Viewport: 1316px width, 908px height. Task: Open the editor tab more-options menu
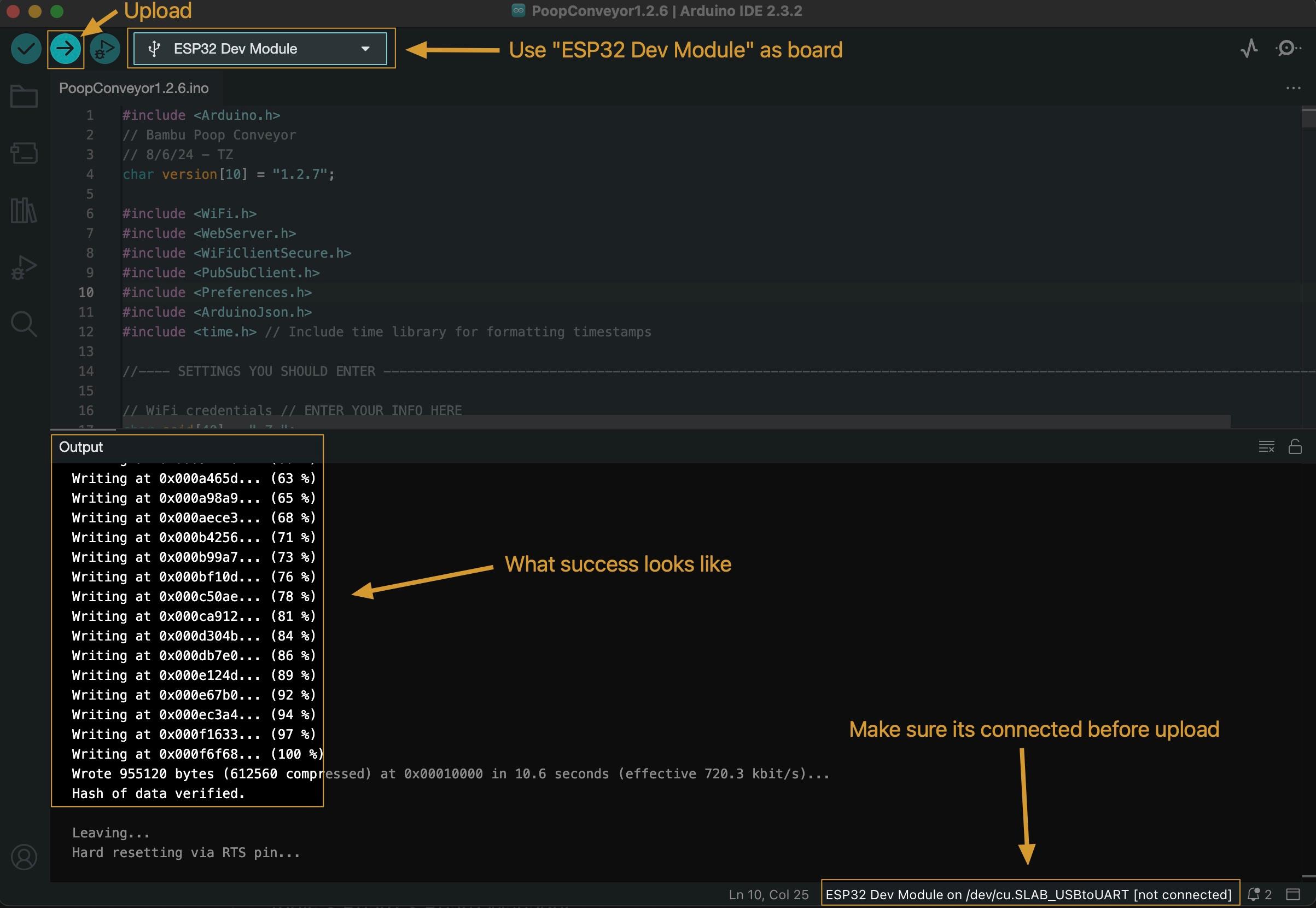1293,88
